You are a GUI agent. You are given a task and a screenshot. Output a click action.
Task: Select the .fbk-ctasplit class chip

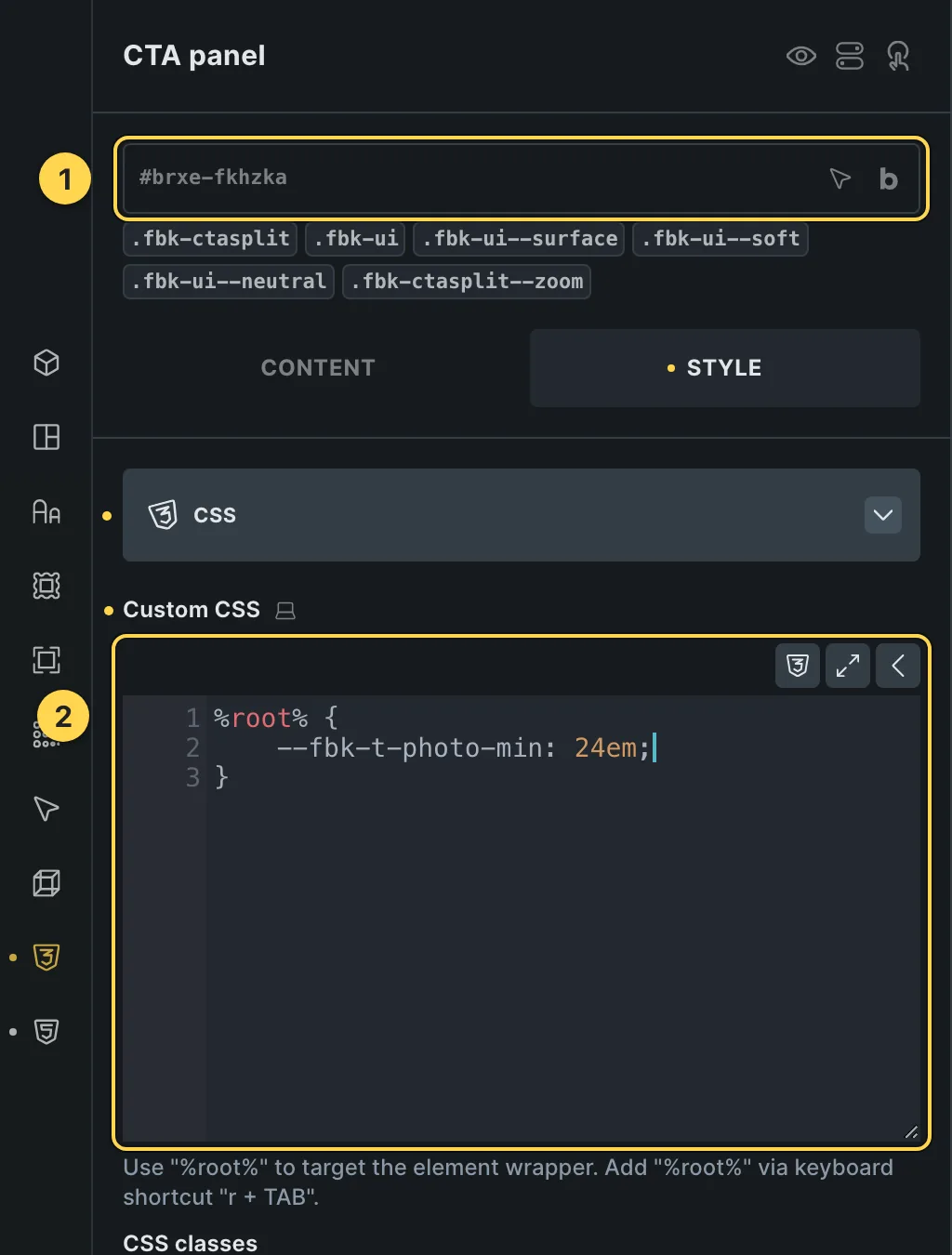[x=210, y=239]
